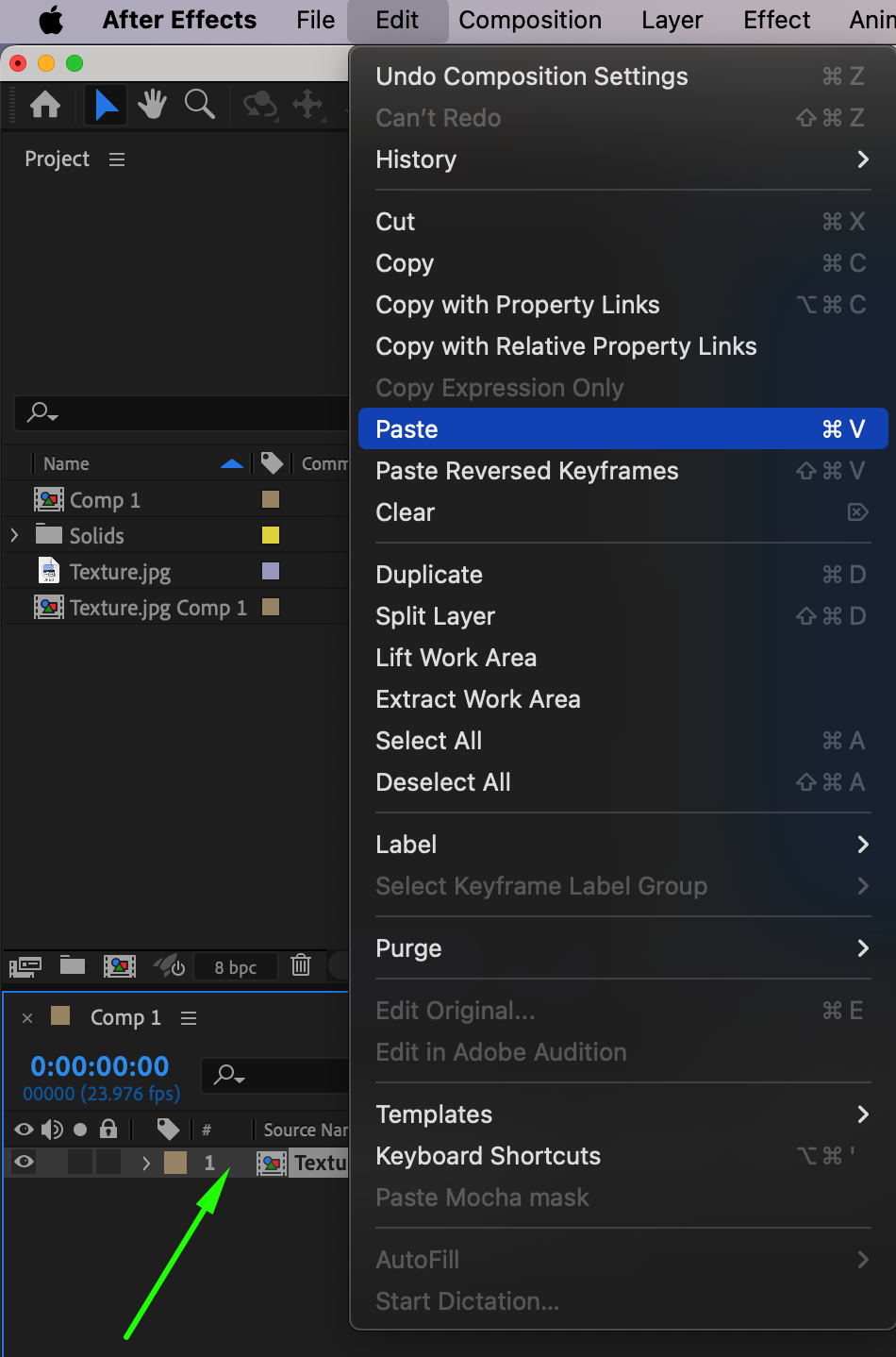The image size is (896, 1357).
Task: Expand the Solids folder
Action: coord(14,535)
